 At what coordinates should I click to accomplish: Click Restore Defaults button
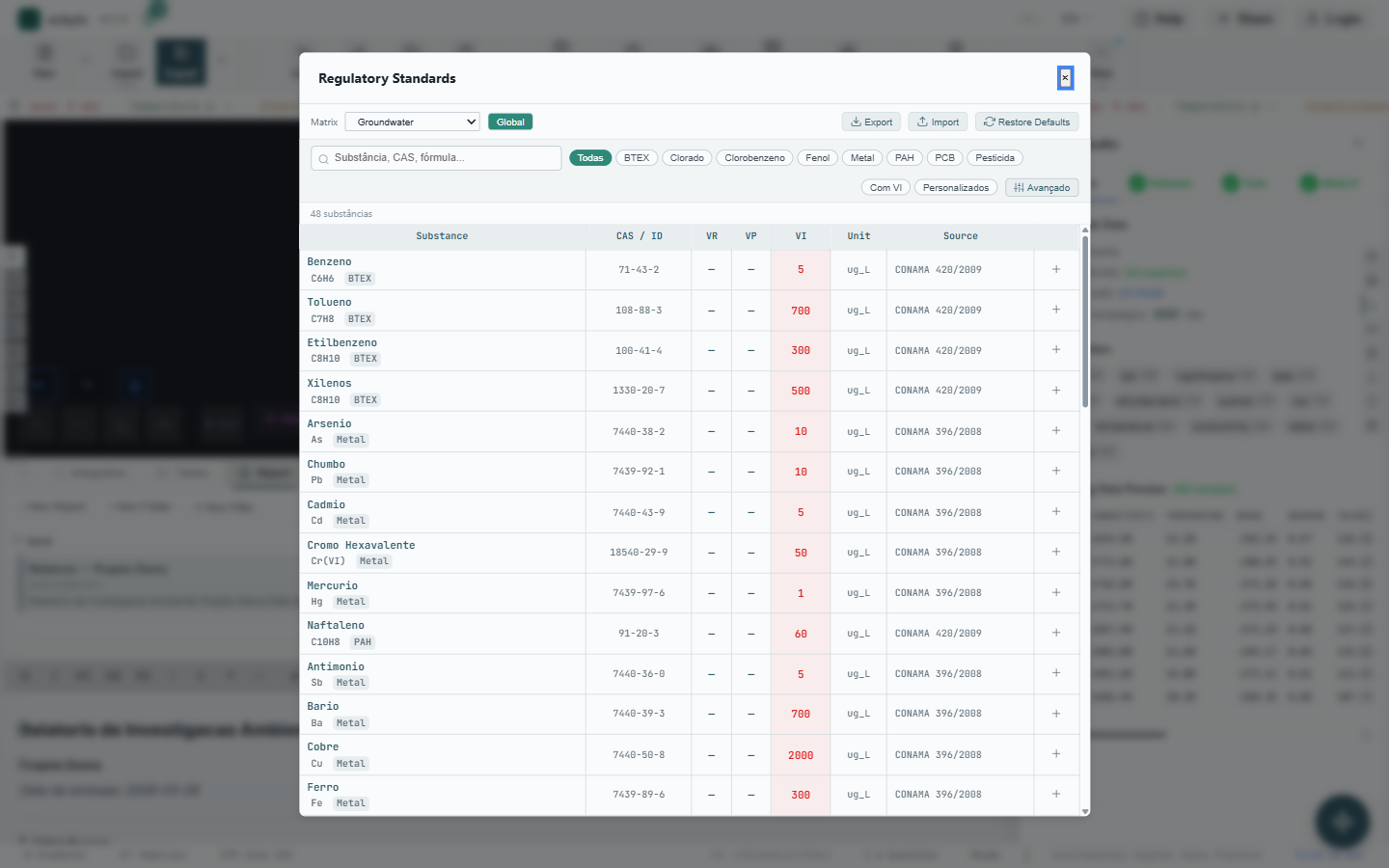coord(1026,122)
